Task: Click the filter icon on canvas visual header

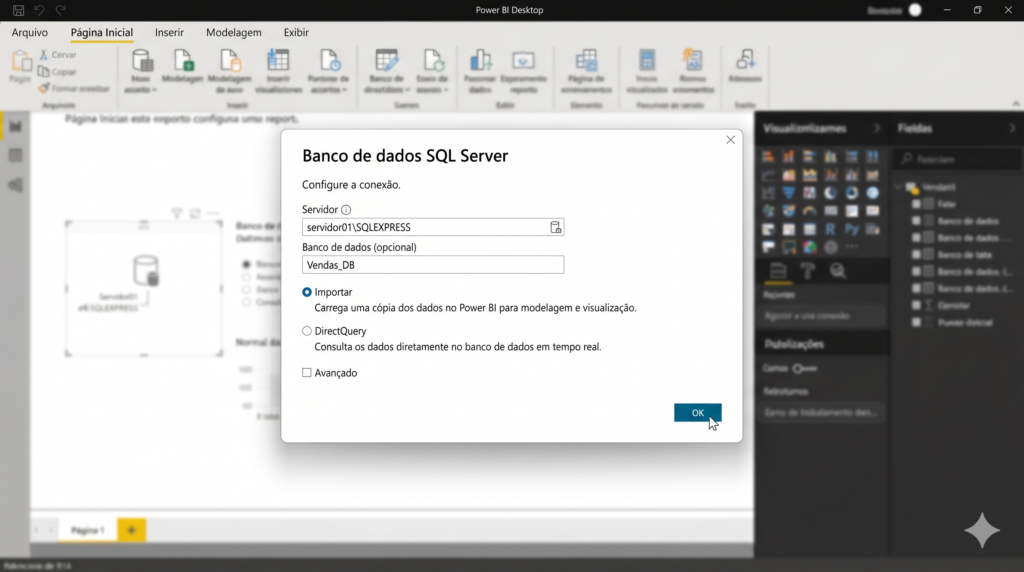Action: pyautogui.click(x=176, y=214)
